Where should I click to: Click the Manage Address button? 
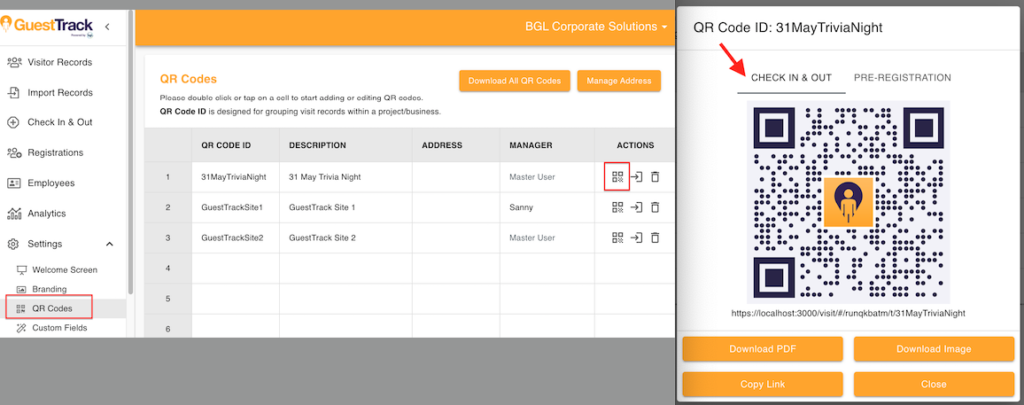(x=618, y=81)
